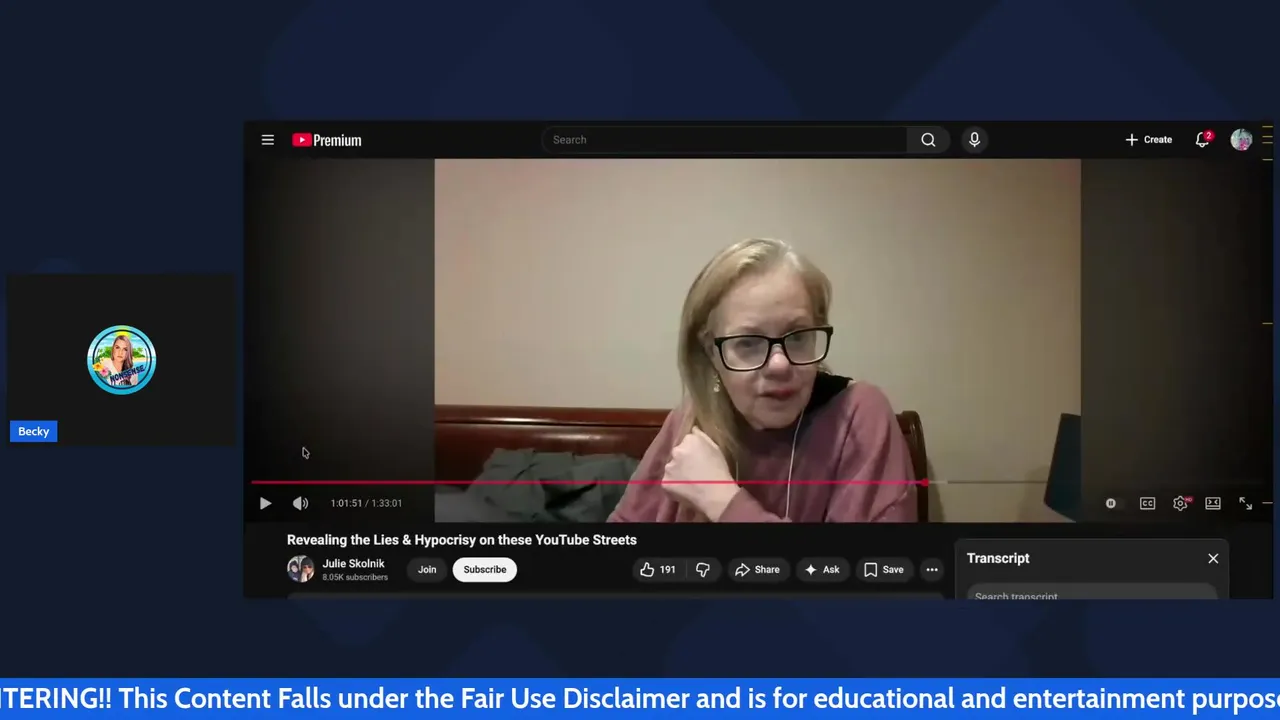Click the video title text
This screenshot has height=720, width=1280.
(462, 540)
